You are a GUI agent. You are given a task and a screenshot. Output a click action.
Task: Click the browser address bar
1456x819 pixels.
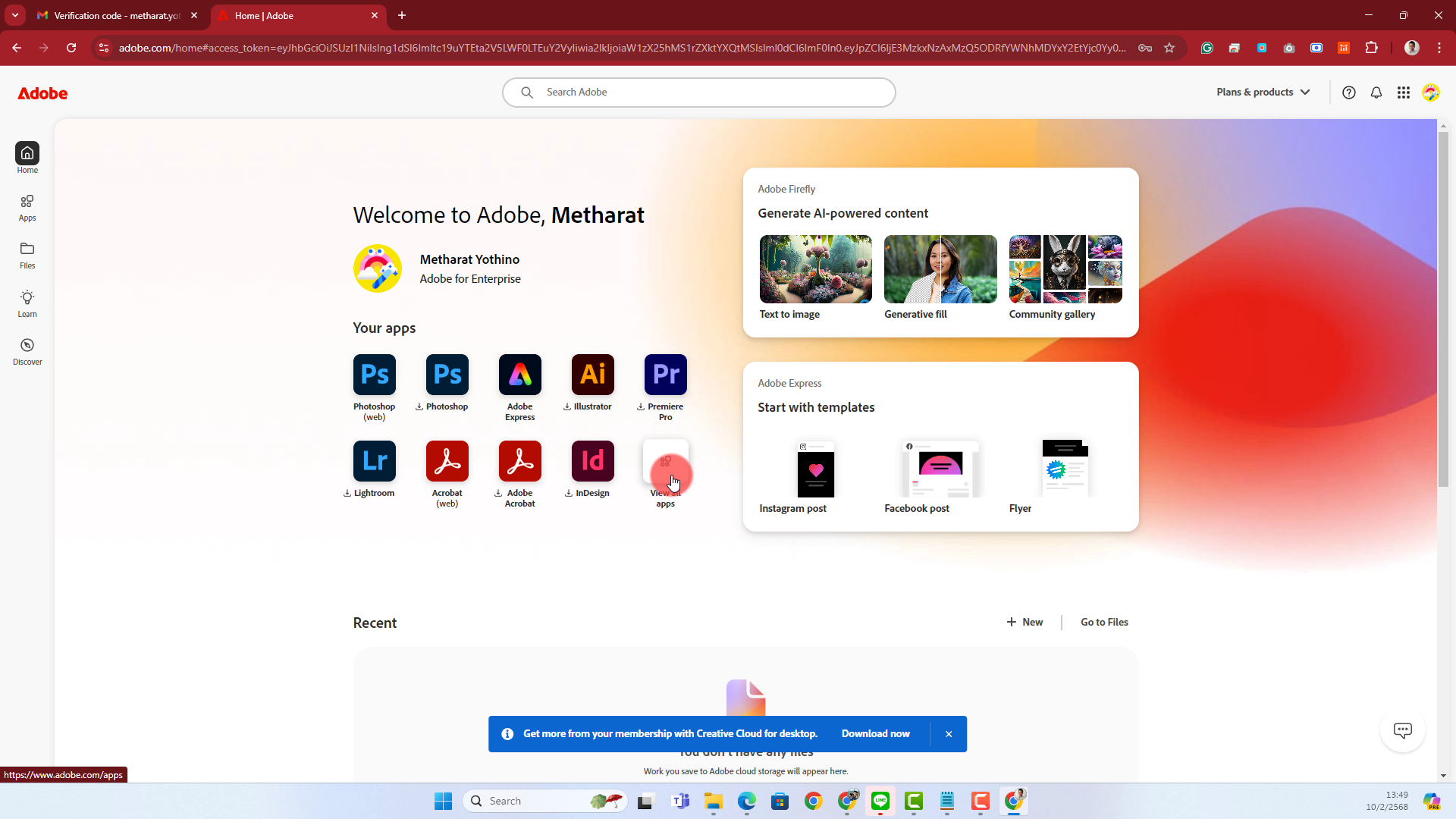[622, 48]
